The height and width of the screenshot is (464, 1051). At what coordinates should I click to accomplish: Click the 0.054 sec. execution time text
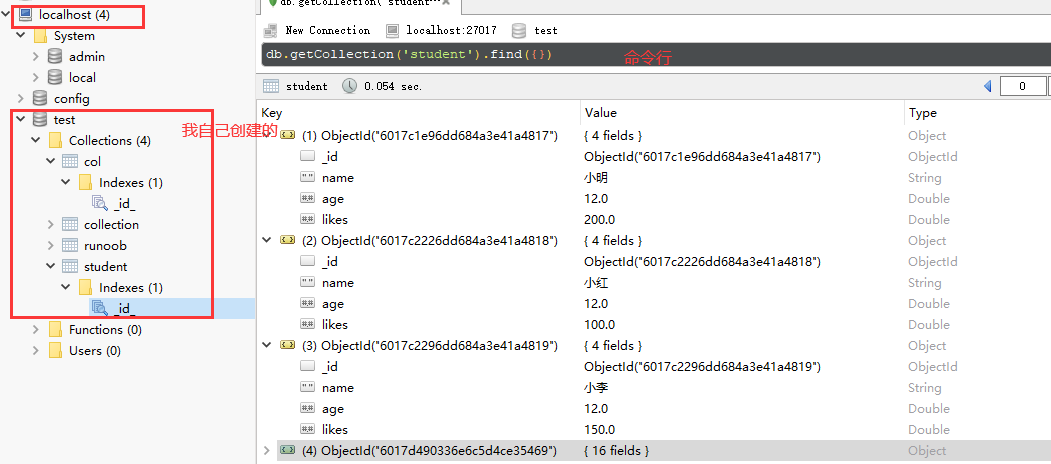393,86
